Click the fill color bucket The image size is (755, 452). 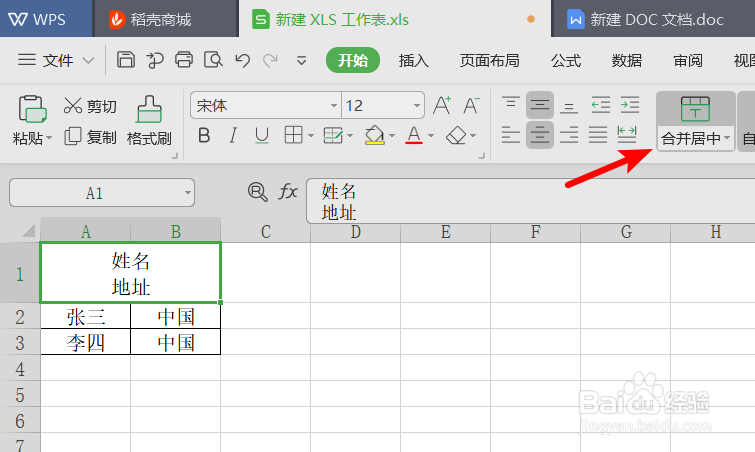click(x=375, y=136)
